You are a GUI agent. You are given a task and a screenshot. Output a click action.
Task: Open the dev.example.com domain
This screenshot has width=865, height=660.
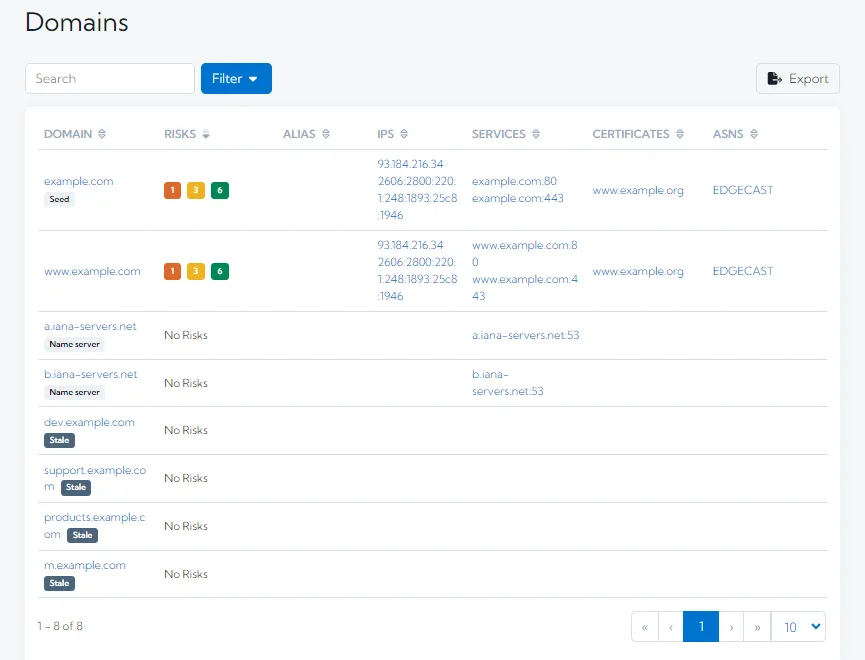coord(89,422)
